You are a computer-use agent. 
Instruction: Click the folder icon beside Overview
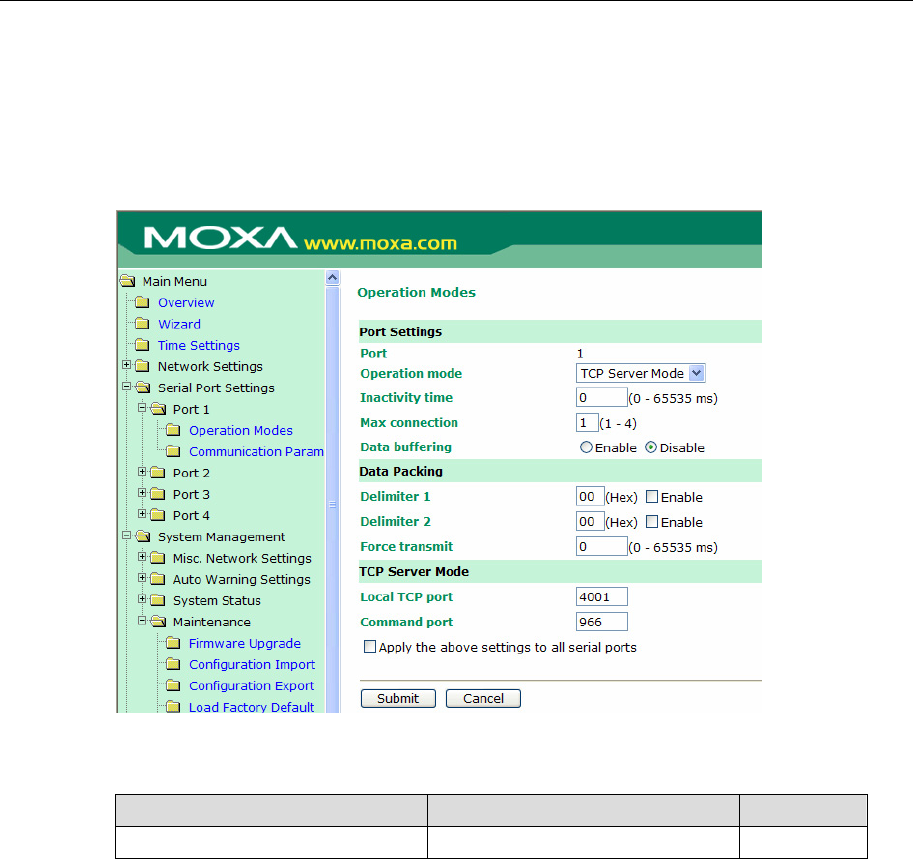coord(142,303)
